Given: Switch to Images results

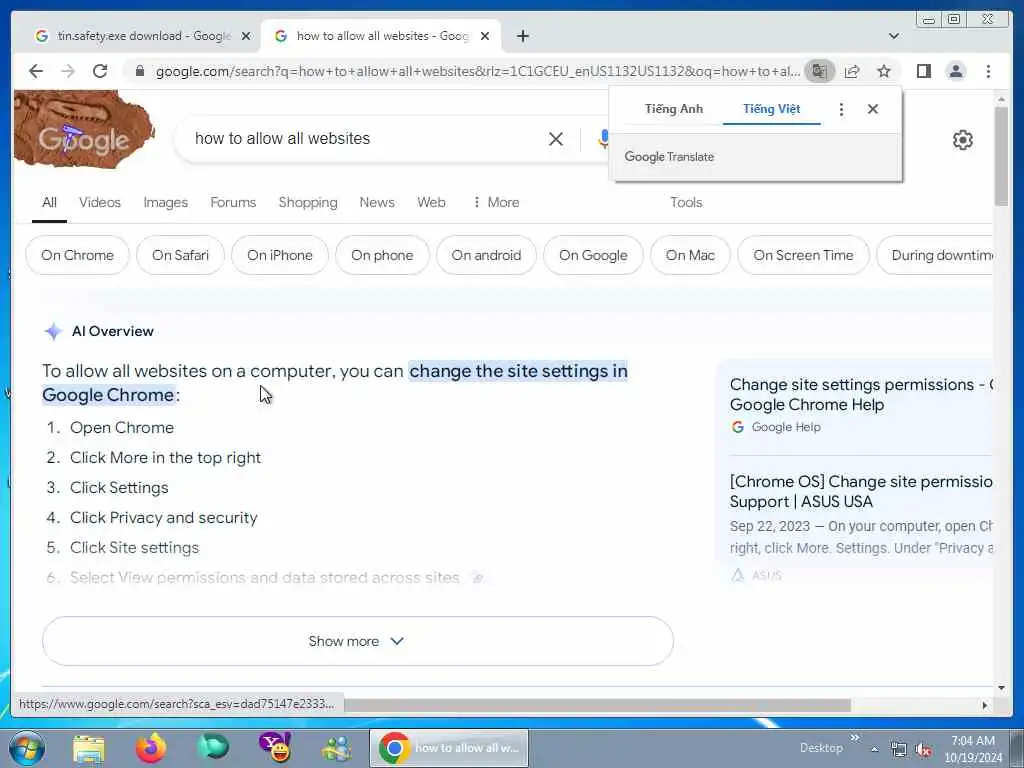Looking at the screenshot, I should [165, 202].
